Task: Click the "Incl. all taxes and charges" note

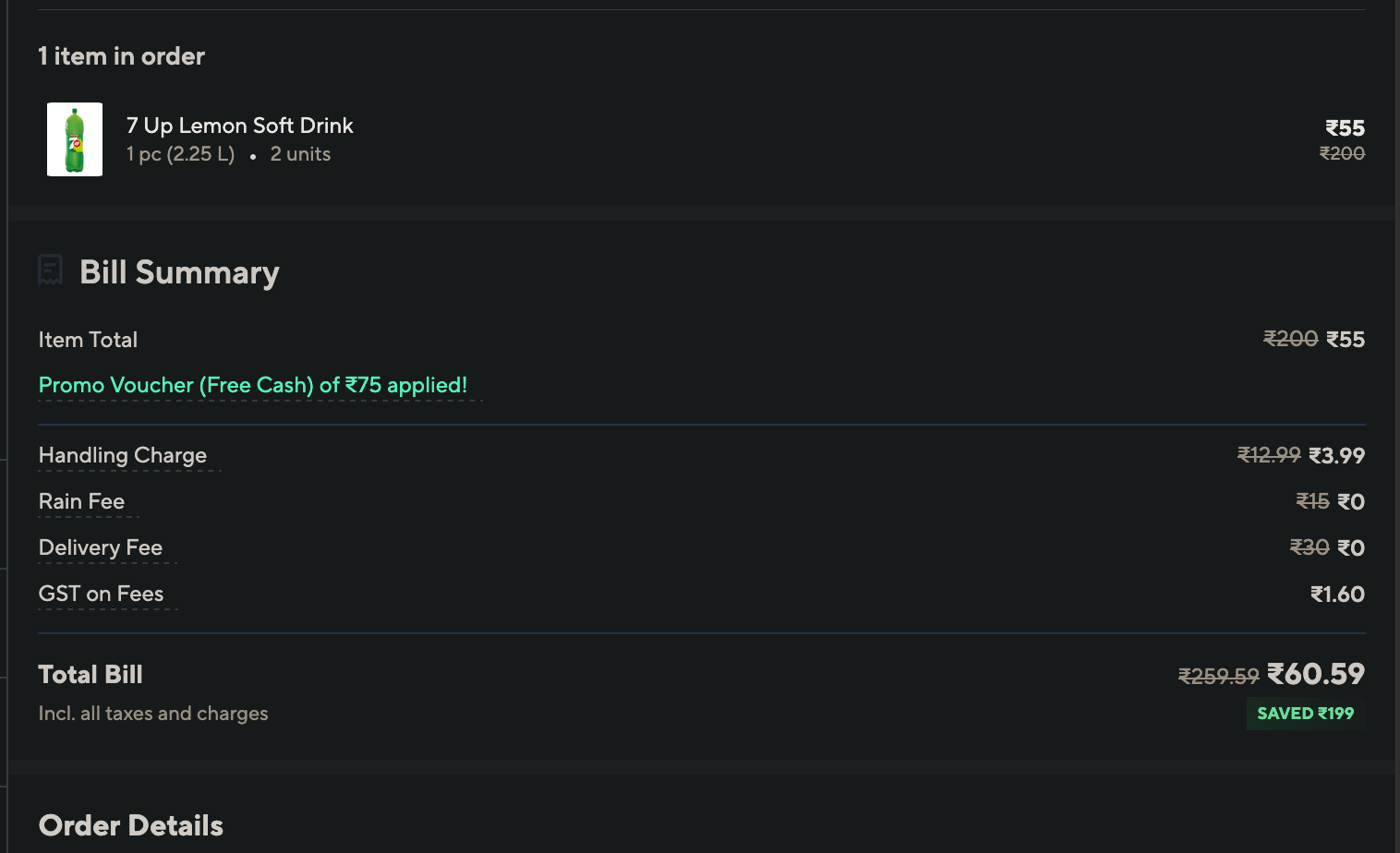Action: pyautogui.click(x=153, y=714)
